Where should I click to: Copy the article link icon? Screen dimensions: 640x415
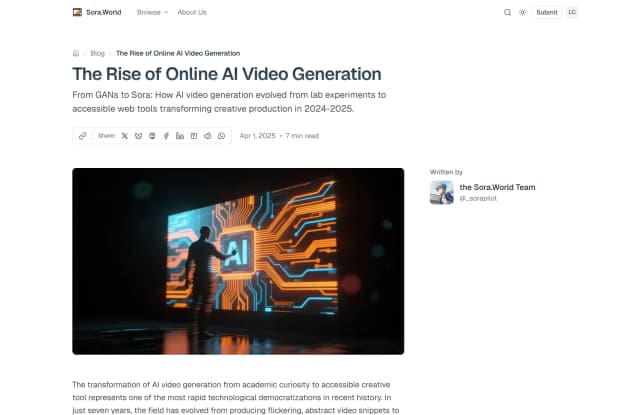pyautogui.click(x=83, y=135)
